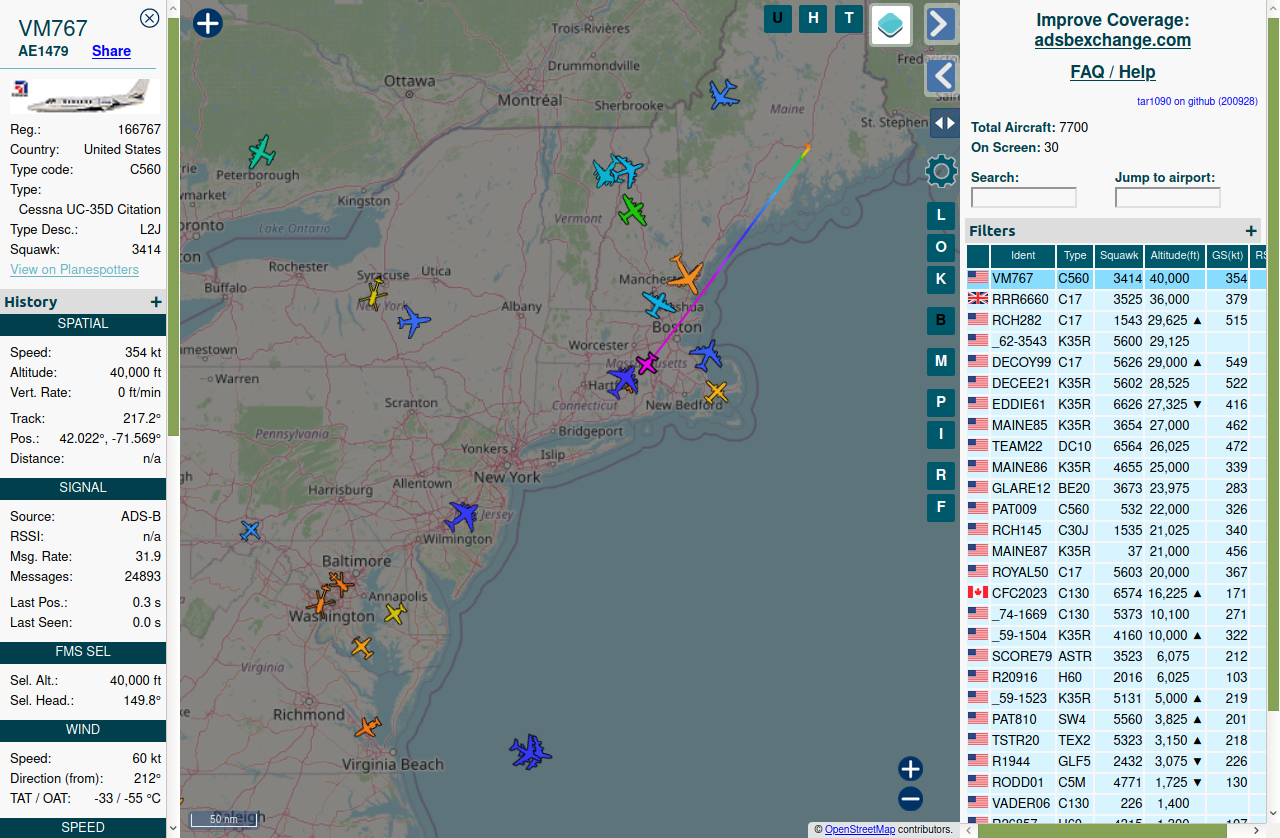
Task: Sort table by GS(kt) column
Action: 1228,256
